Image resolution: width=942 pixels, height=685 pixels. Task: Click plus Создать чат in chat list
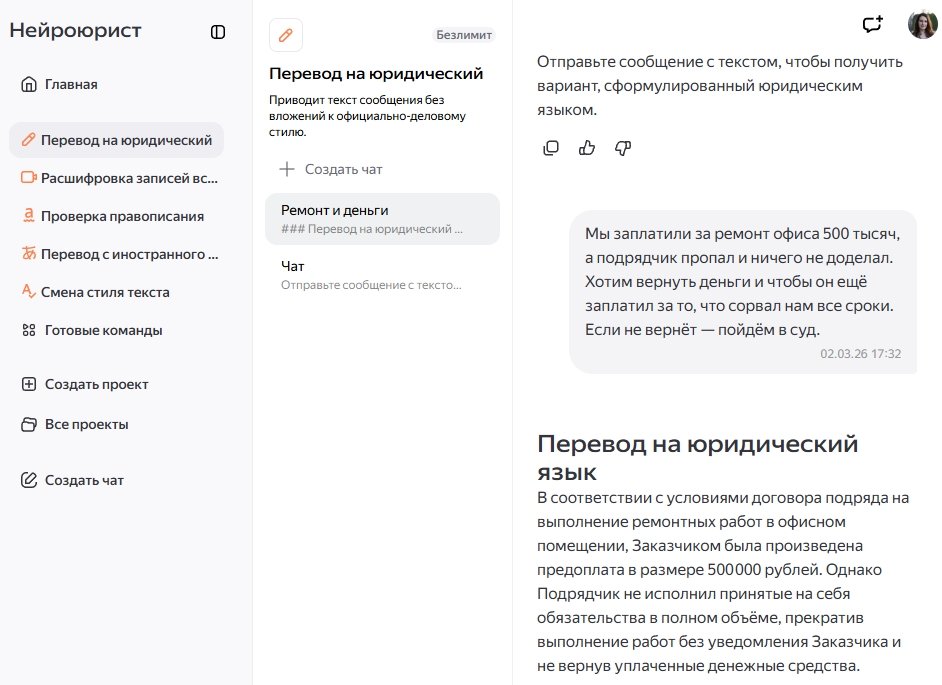click(331, 169)
